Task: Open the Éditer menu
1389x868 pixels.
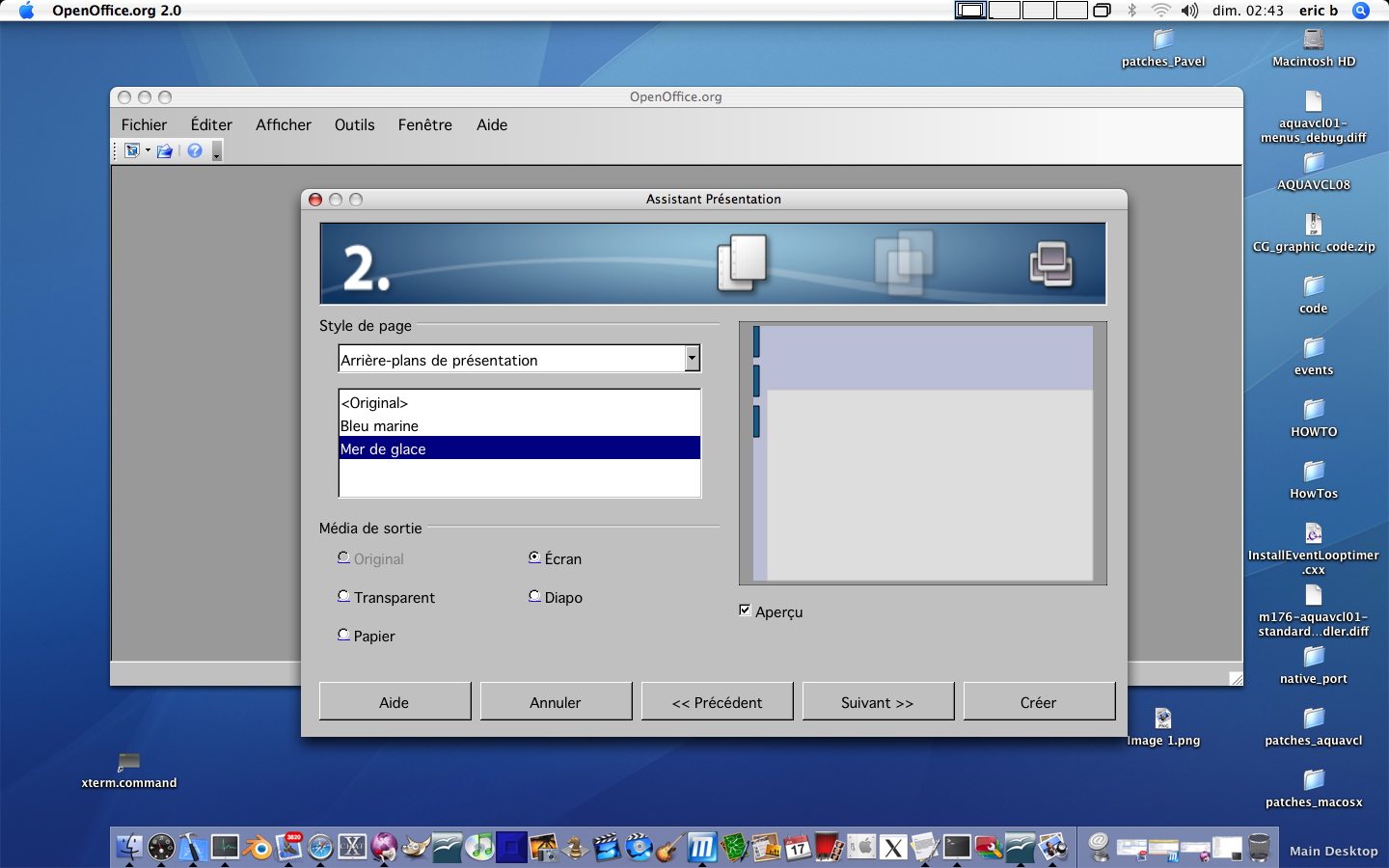Action: (x=211, y=124)
